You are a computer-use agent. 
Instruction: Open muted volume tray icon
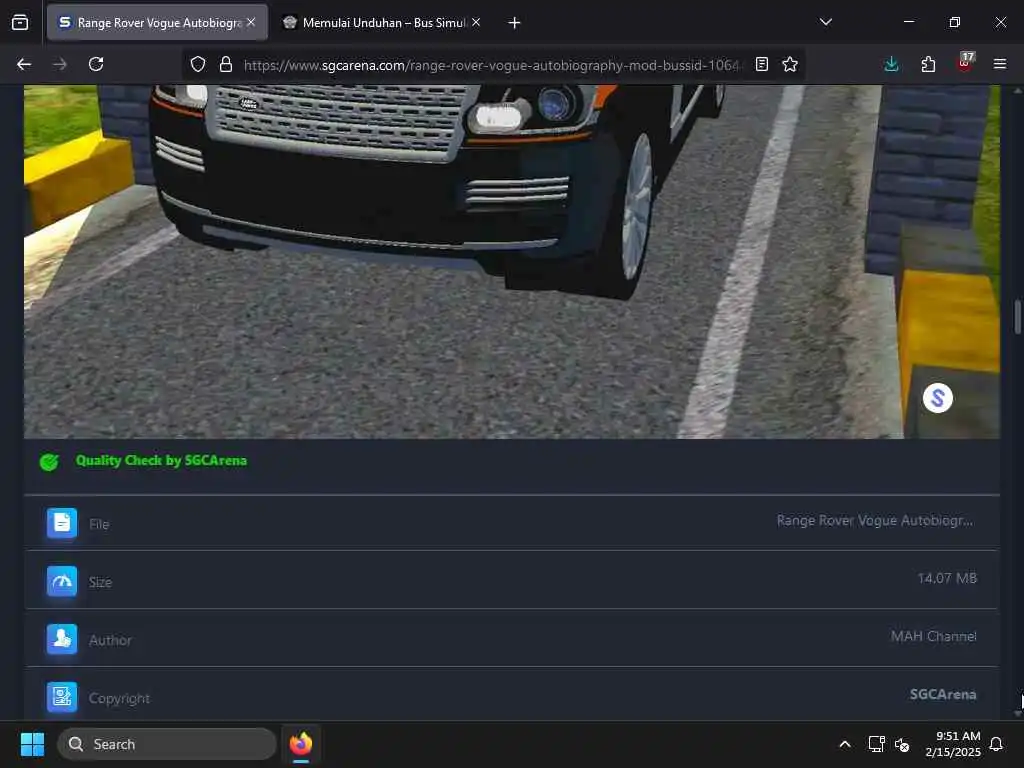click(903, 744)
